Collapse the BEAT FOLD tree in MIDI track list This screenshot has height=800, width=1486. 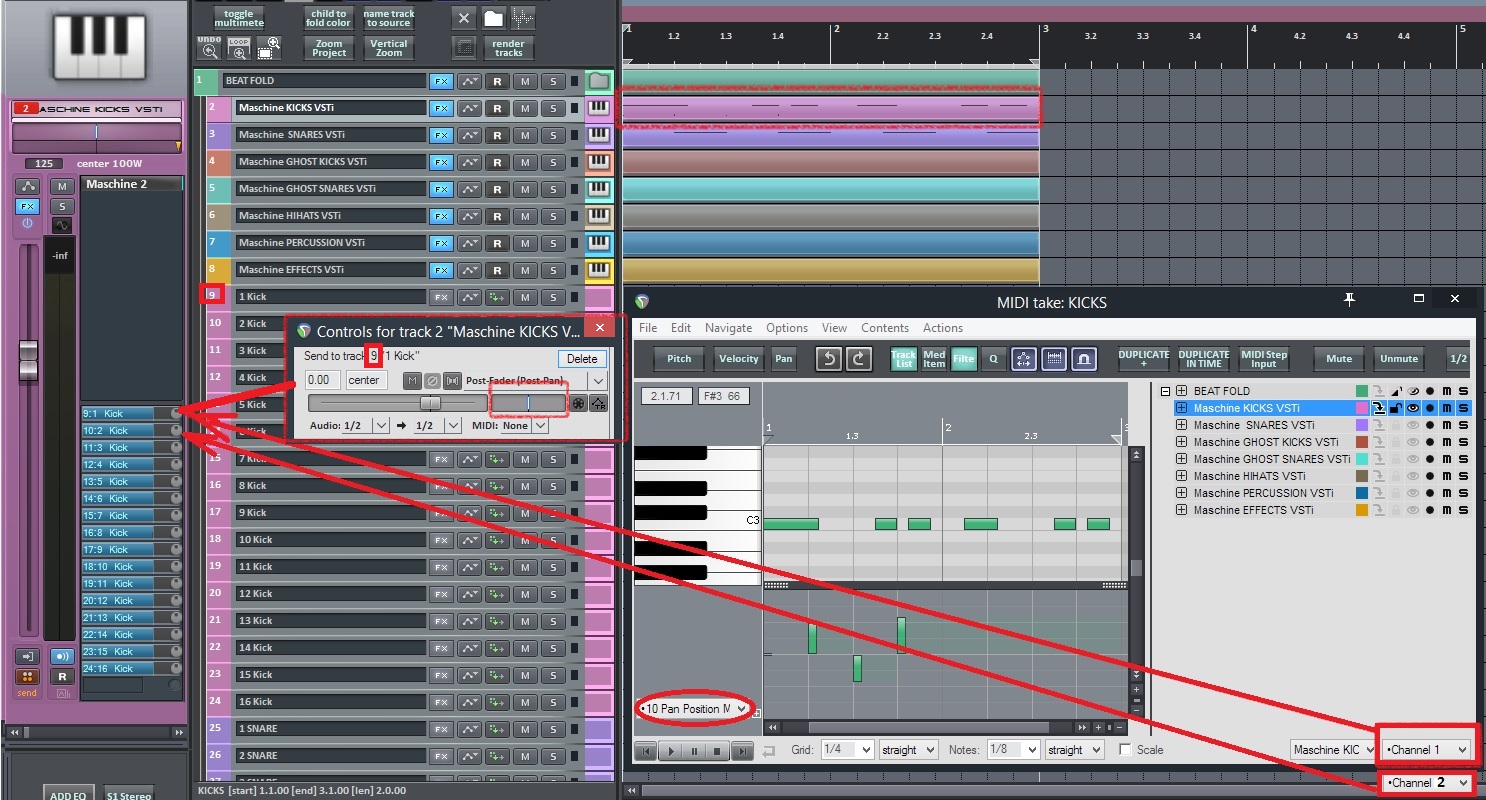tap(1166, 391)
